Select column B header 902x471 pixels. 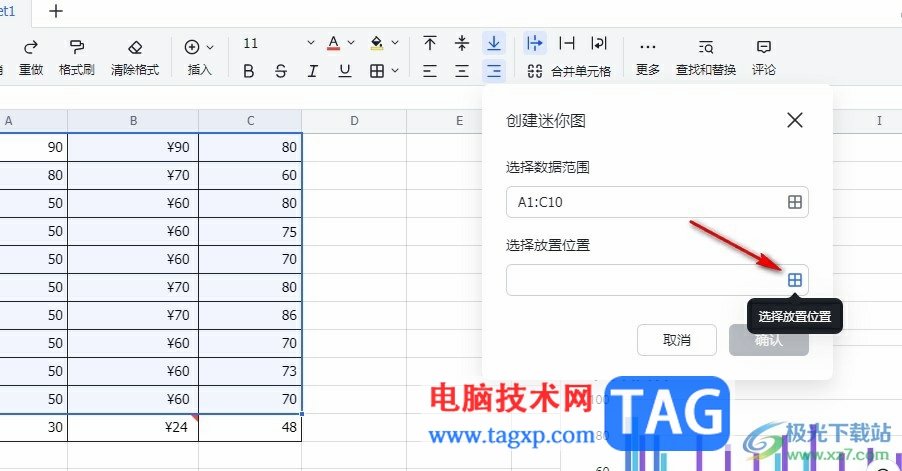click(133, 121)
